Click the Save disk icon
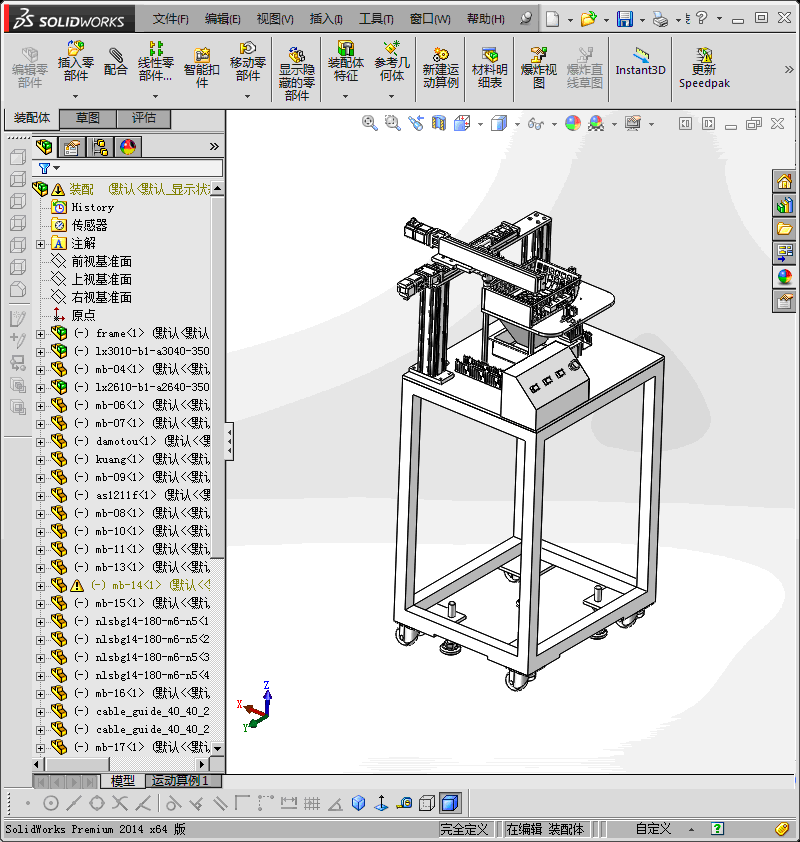 624,19
